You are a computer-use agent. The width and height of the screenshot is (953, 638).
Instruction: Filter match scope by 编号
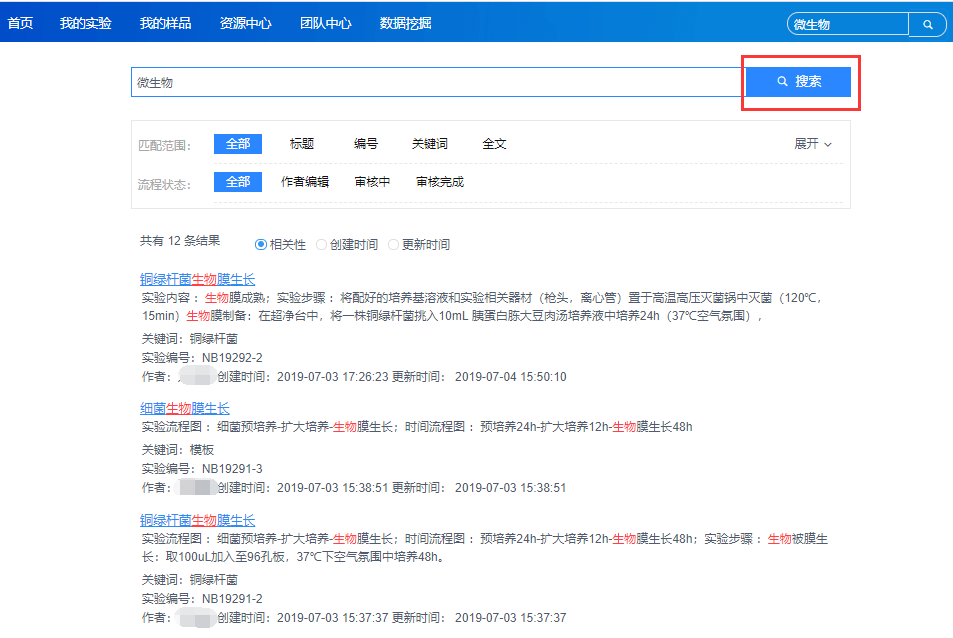coord(366,144)
